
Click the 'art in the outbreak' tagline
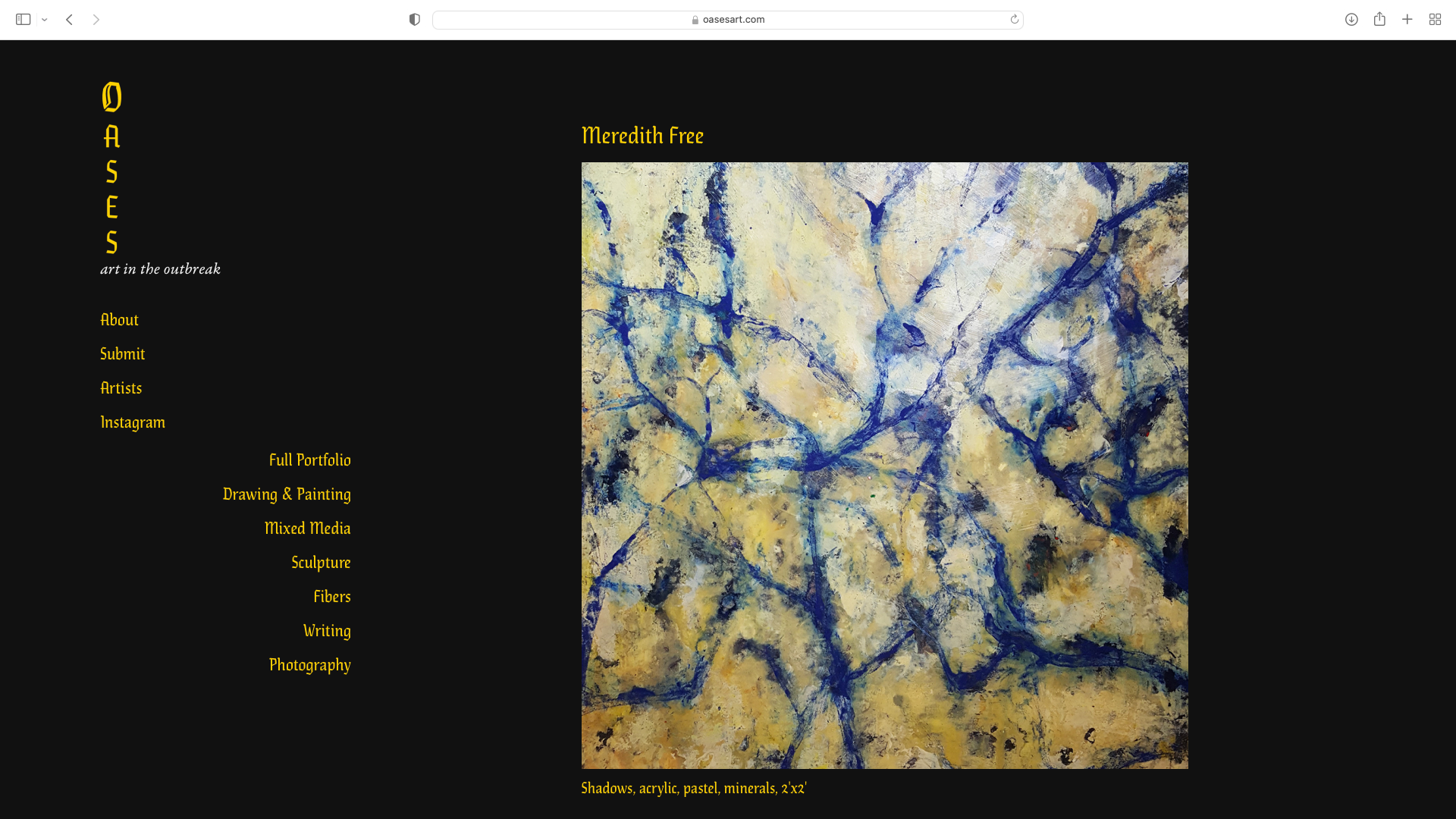160,269
